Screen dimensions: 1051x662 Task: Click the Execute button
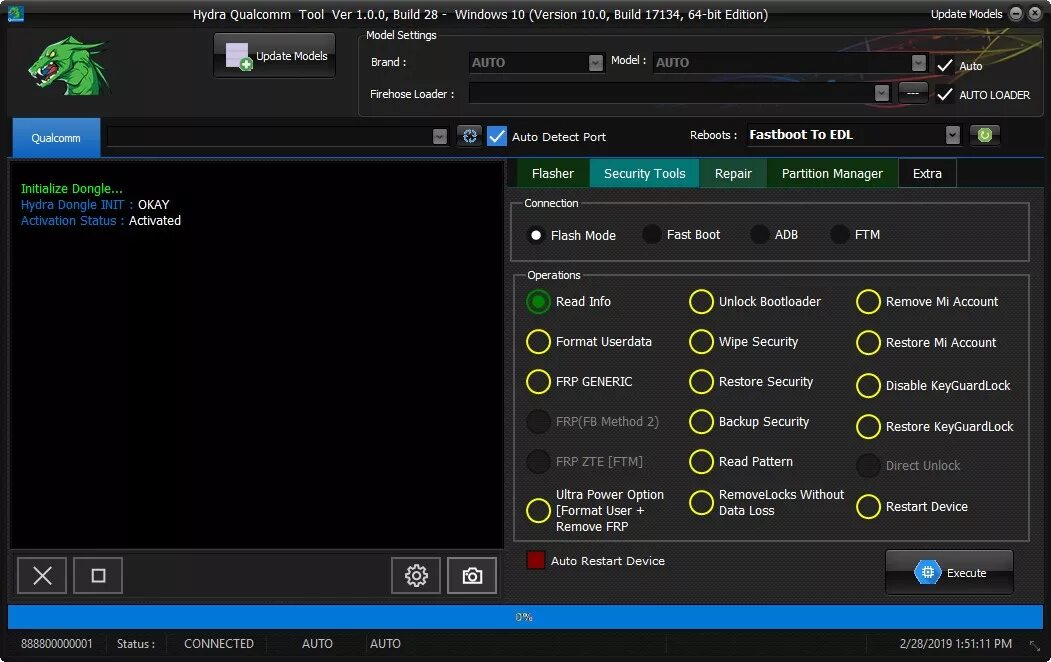point(949,572)
